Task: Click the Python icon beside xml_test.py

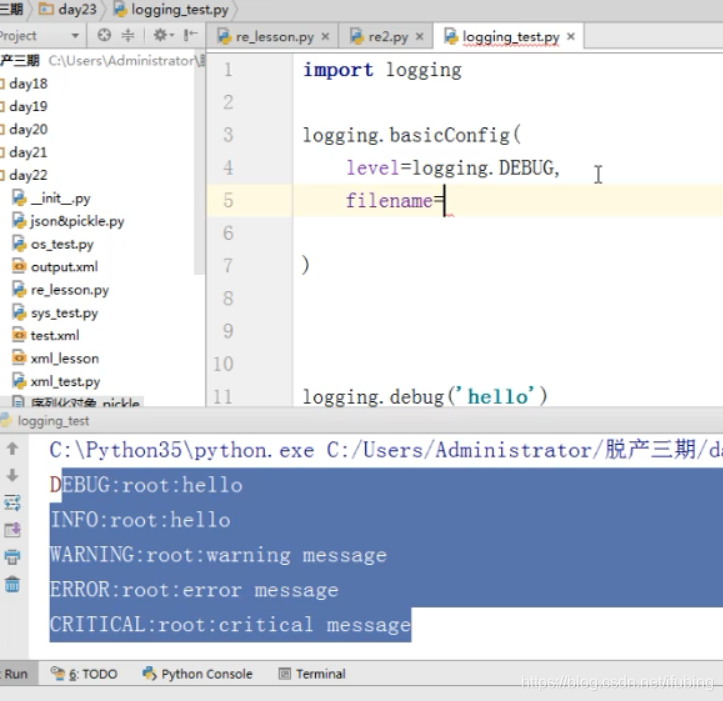Action: 19,381
